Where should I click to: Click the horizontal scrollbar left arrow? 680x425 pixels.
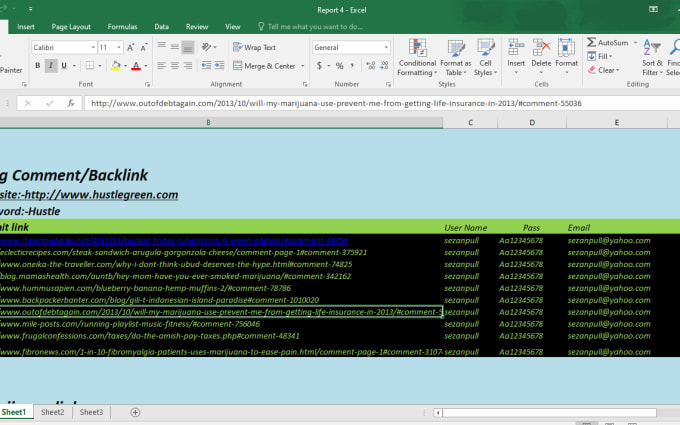438,412
